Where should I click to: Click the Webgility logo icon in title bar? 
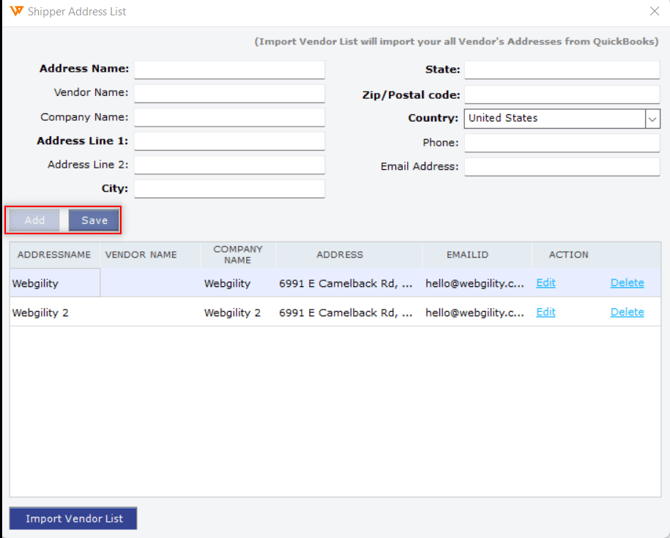[x=16, y=12]
